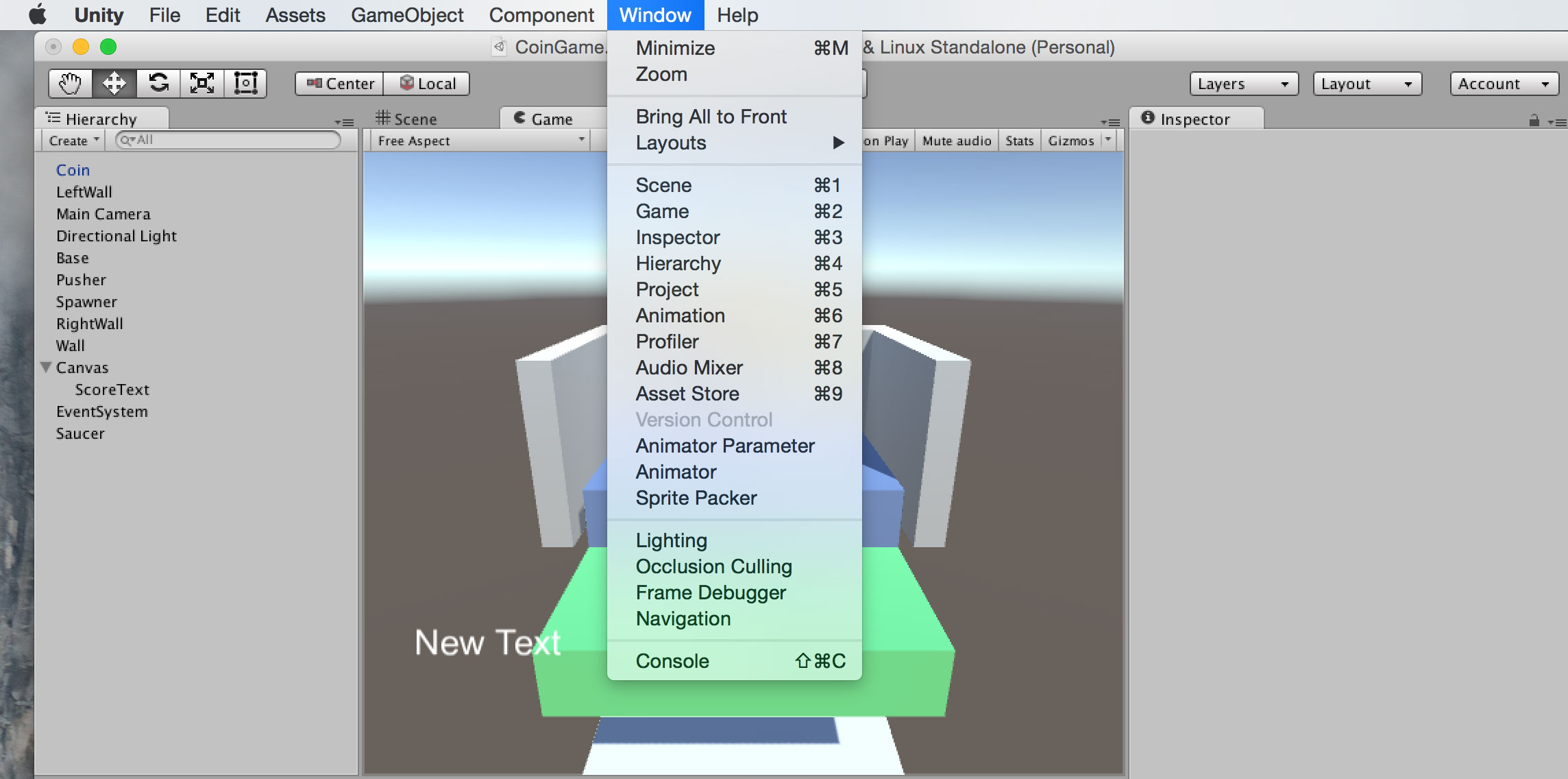Open the Layout dropdown
Screen dimensions: 1568x779
coord(1367,84)
